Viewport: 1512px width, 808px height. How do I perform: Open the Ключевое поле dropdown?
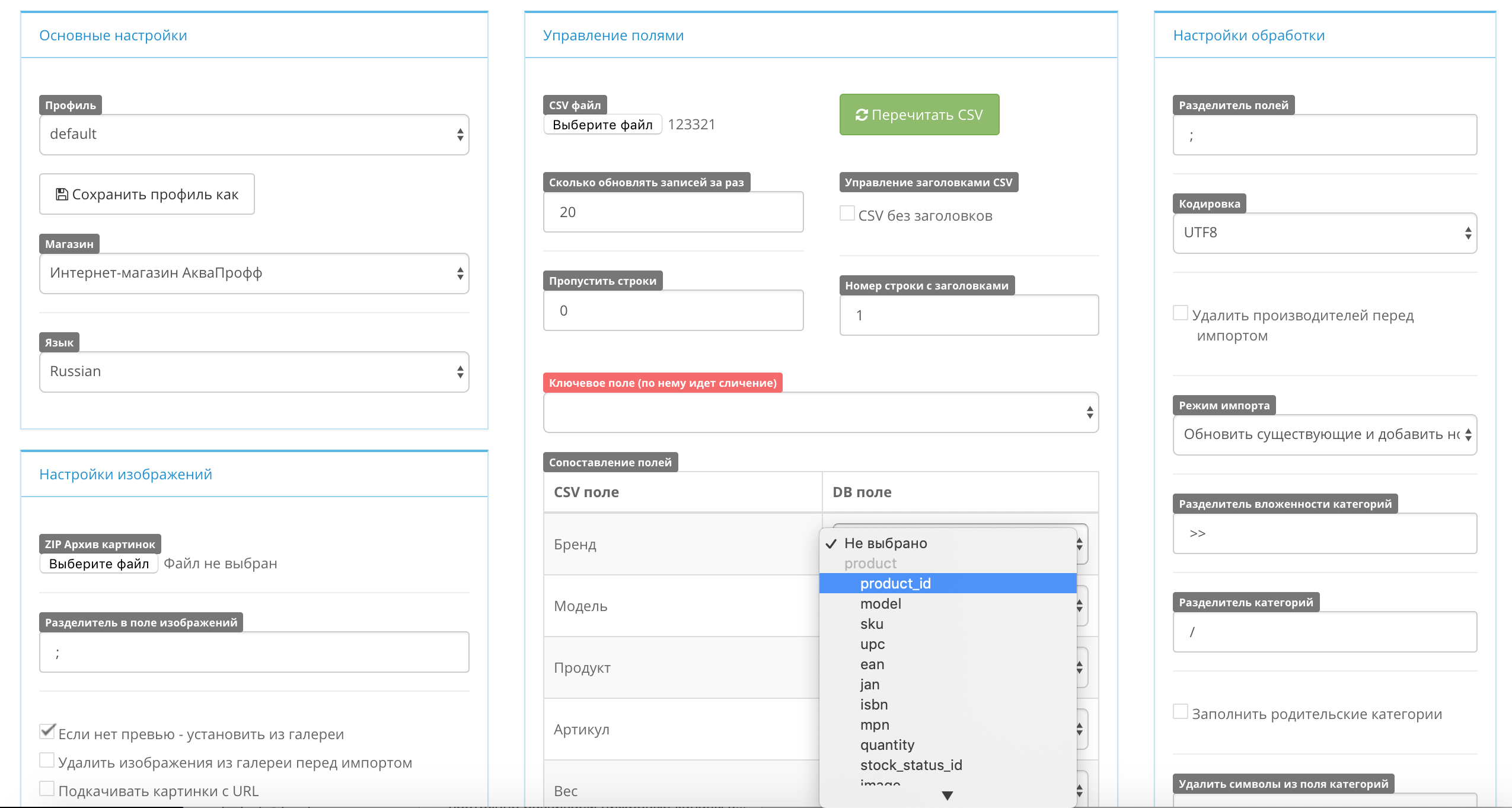[821, 412]
